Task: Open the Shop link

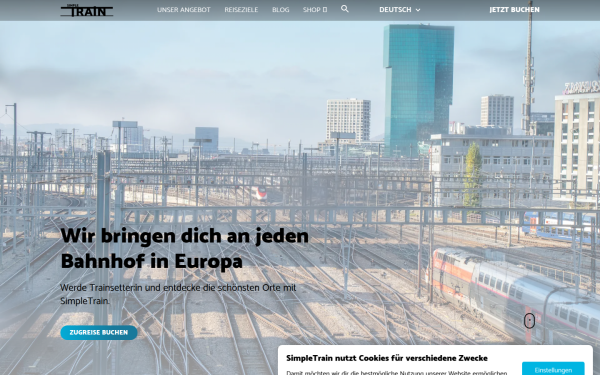Action: 315,10
